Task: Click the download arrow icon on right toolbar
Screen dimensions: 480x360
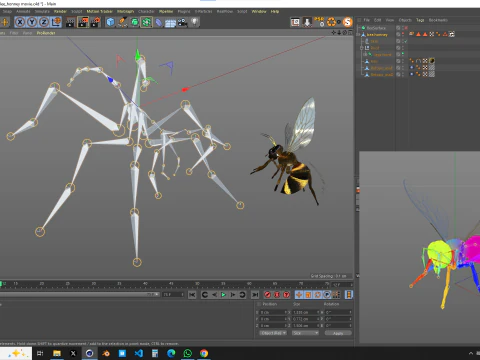Action: 307,22
